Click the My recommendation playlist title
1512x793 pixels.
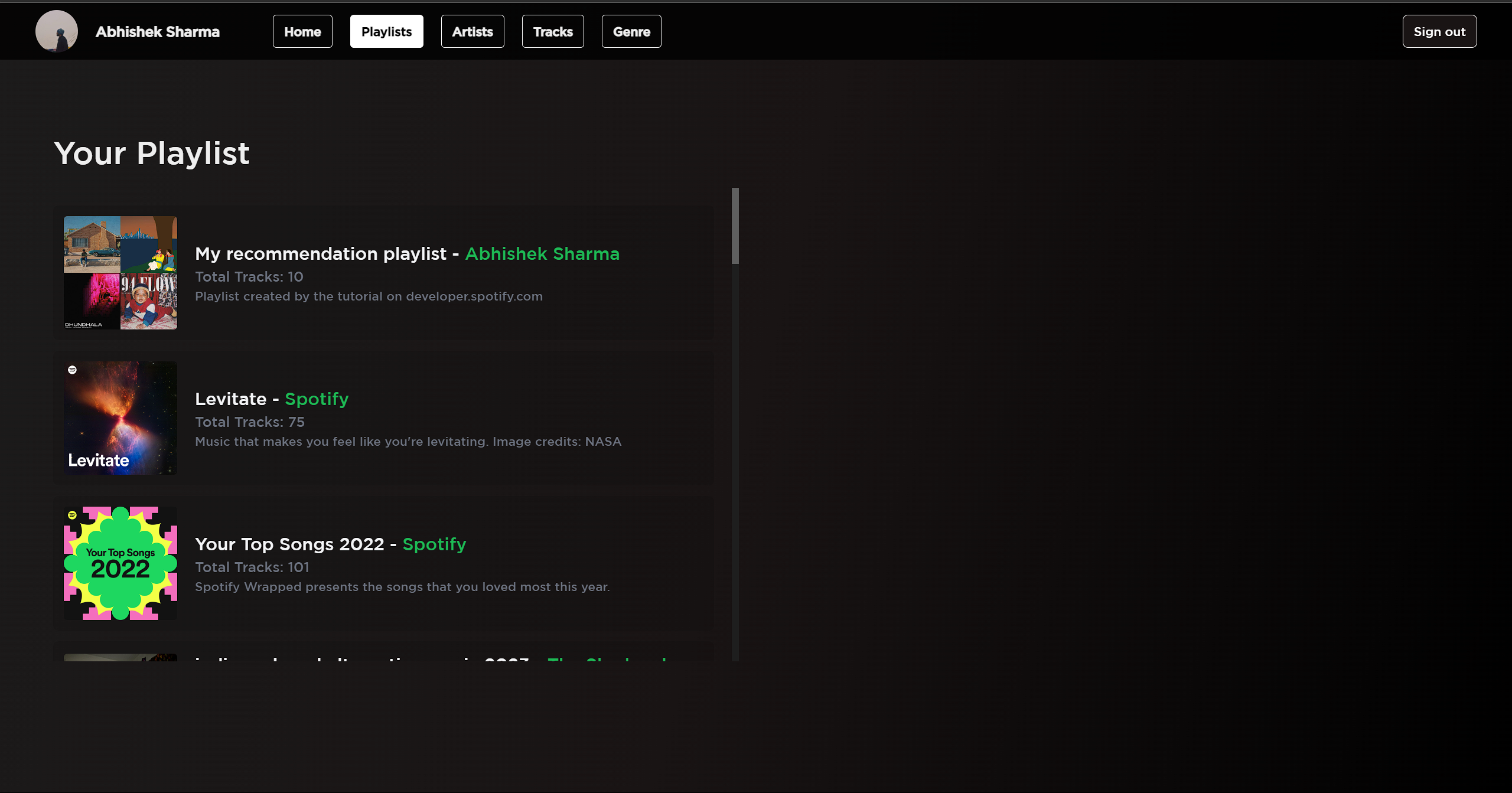pyautogui.click(x=321, y=254)
